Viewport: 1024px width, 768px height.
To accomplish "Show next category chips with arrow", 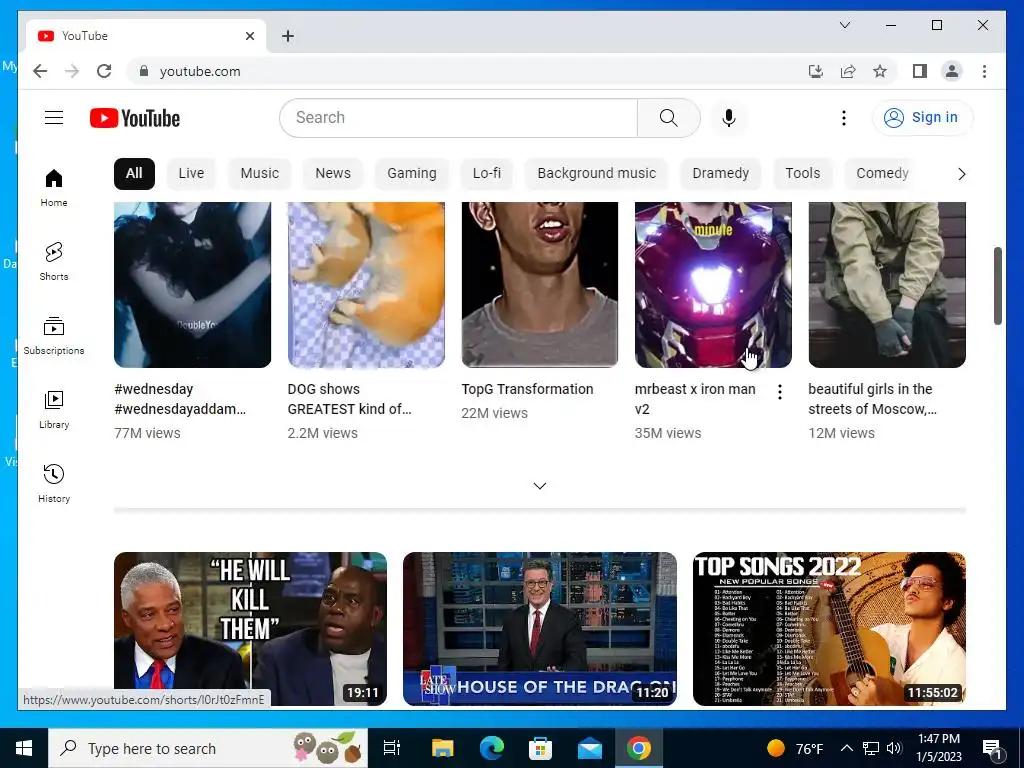I will pyautogui.click(x=961, y=174).
